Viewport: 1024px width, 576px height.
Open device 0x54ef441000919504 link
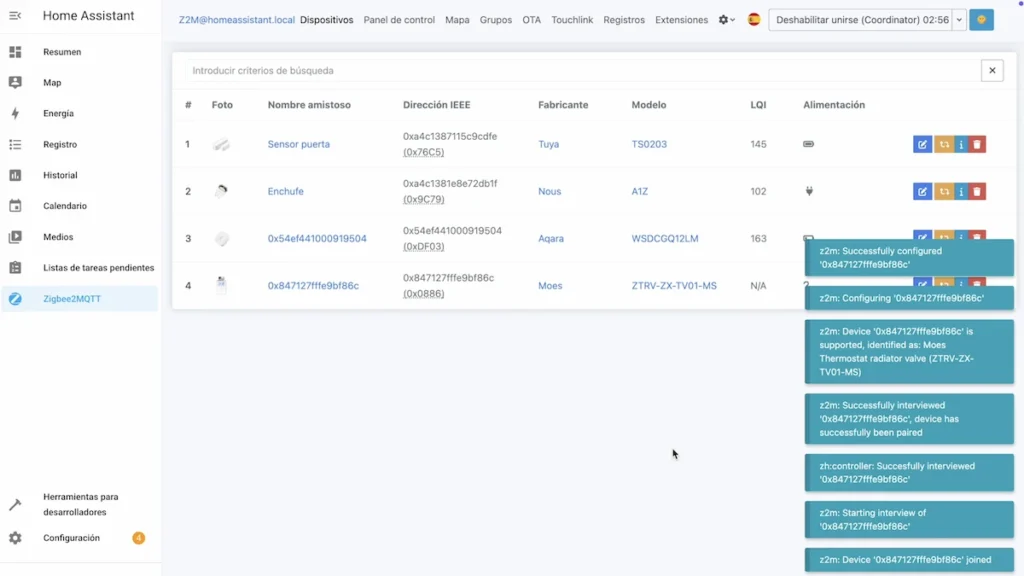click(317, 238)
